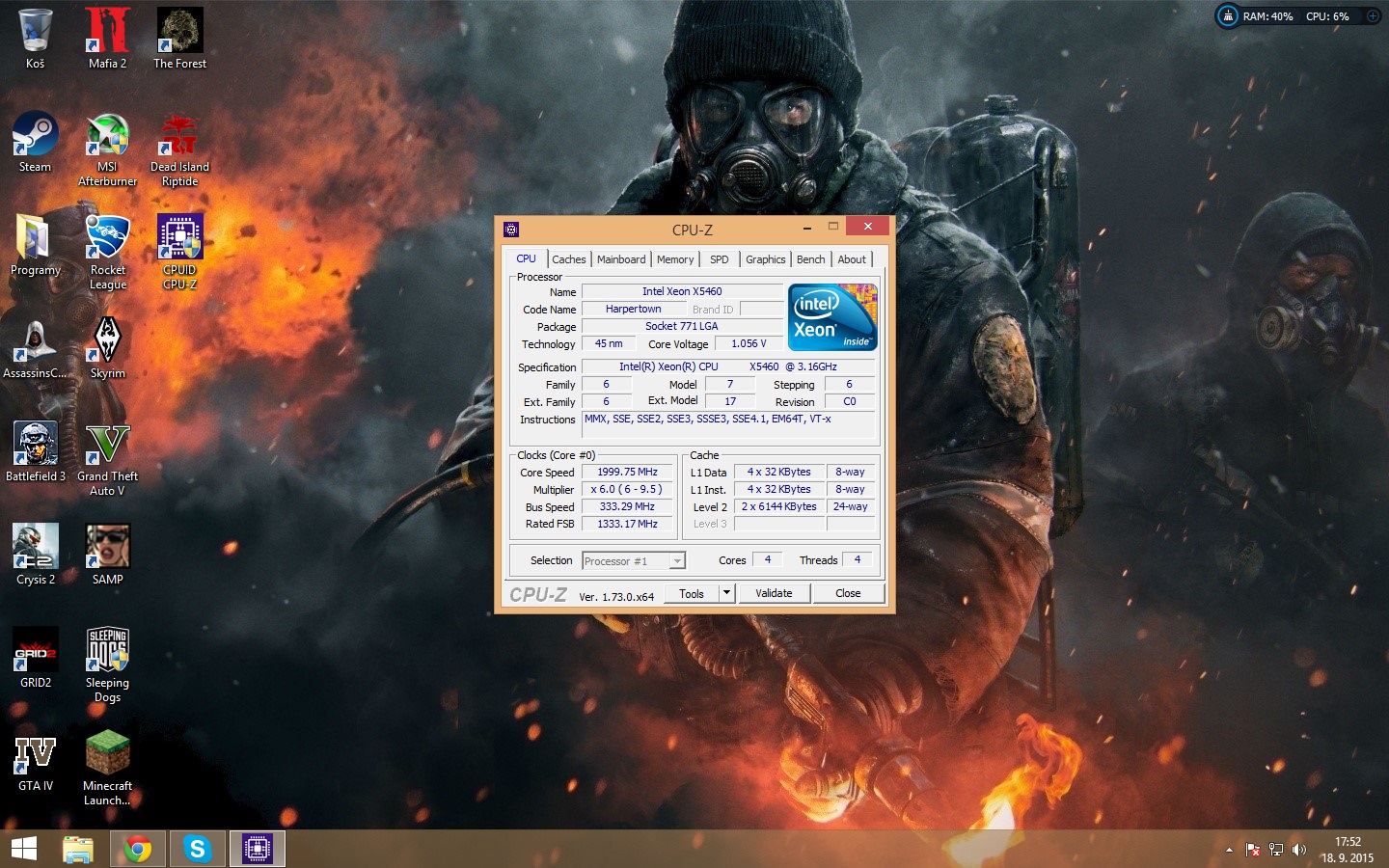The image size is (1389, 868).
Task: Click the CPUID CPU-Z desktop shortcut
Action: pos(179,239)
